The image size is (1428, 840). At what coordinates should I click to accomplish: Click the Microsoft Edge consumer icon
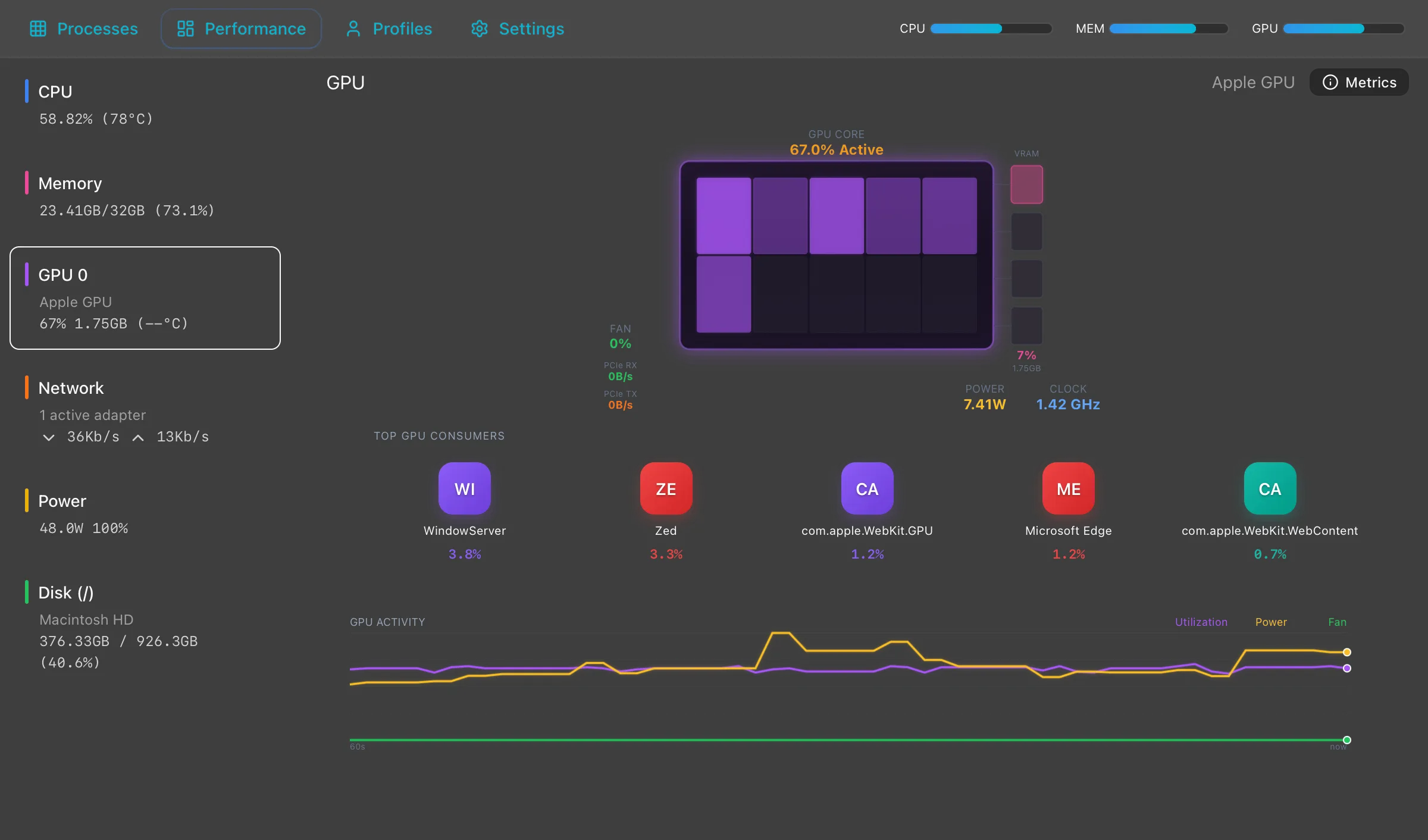point(1067,488)
